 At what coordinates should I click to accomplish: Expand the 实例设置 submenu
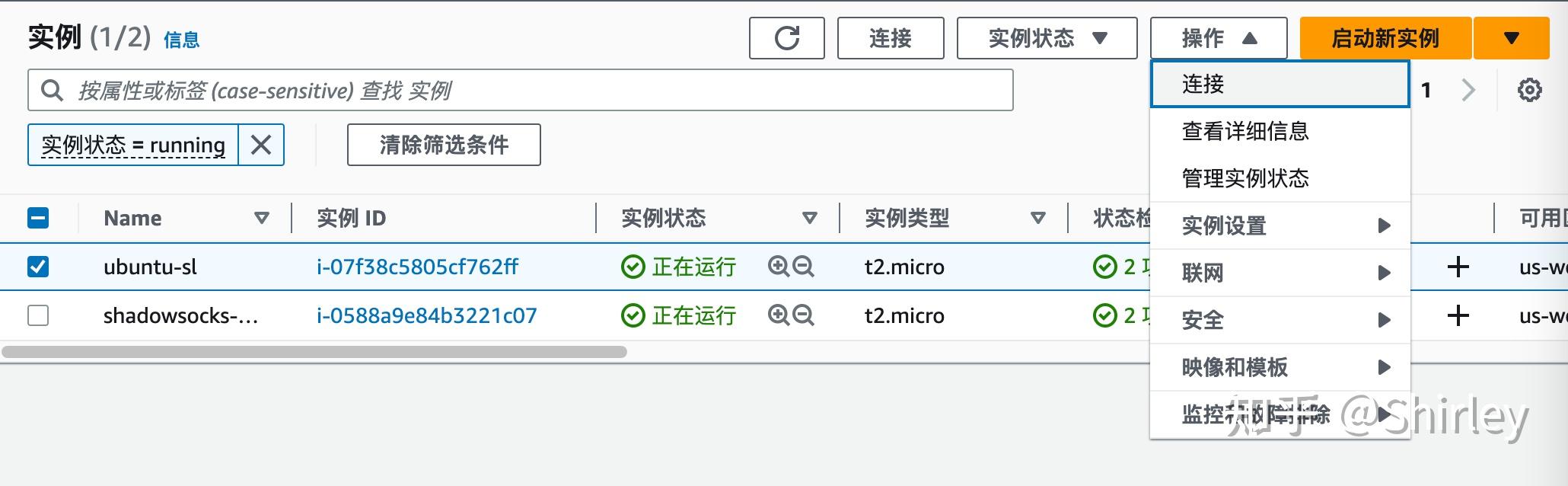click(x=1280, y=225)
